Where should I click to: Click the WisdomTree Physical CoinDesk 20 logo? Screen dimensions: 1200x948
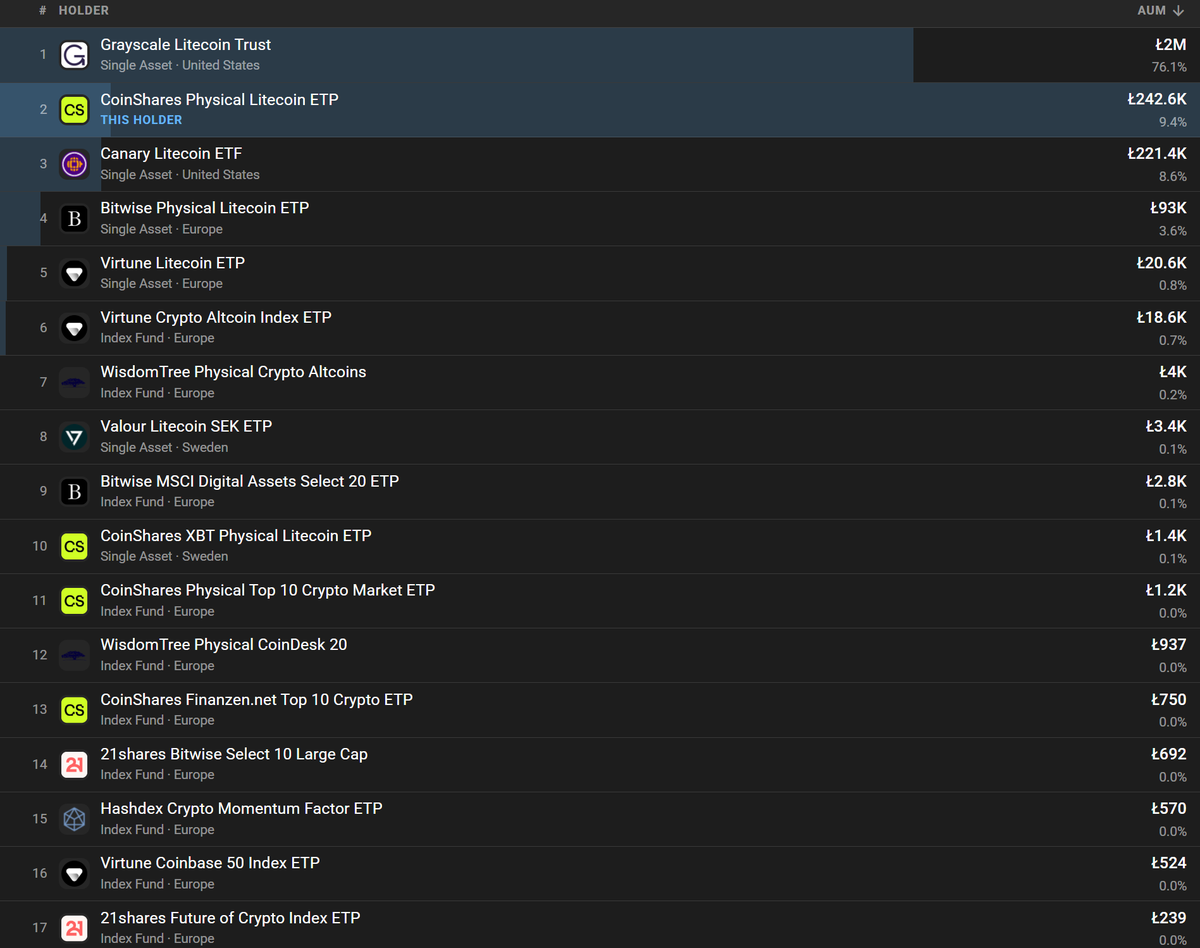[74, 655]
